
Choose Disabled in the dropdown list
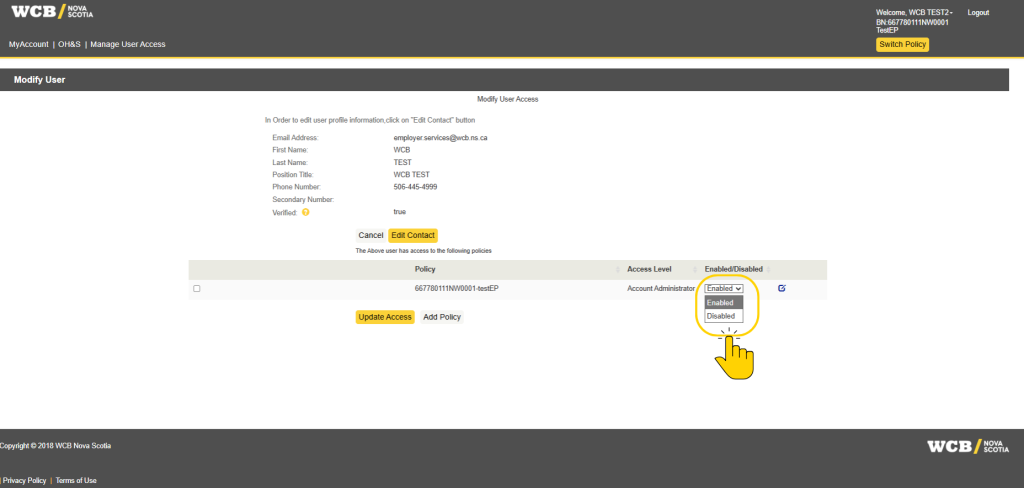point(724,316)
